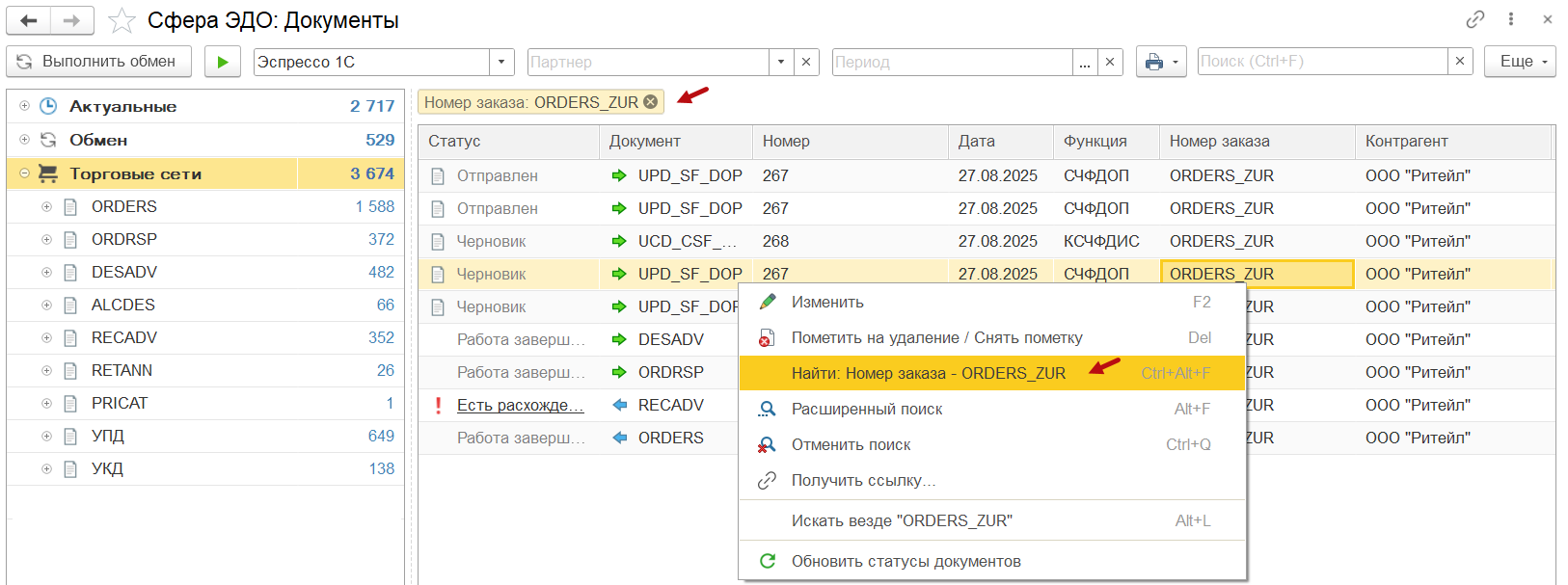Image resolution: width=1568 pixels, height=585 pixels.
Task: Click into the Период input field
Action: coord(953,62)
